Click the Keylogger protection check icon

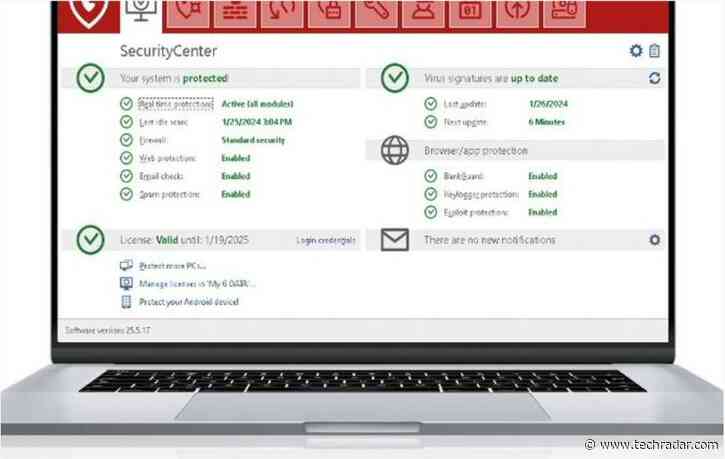click(x=430, y=194)
